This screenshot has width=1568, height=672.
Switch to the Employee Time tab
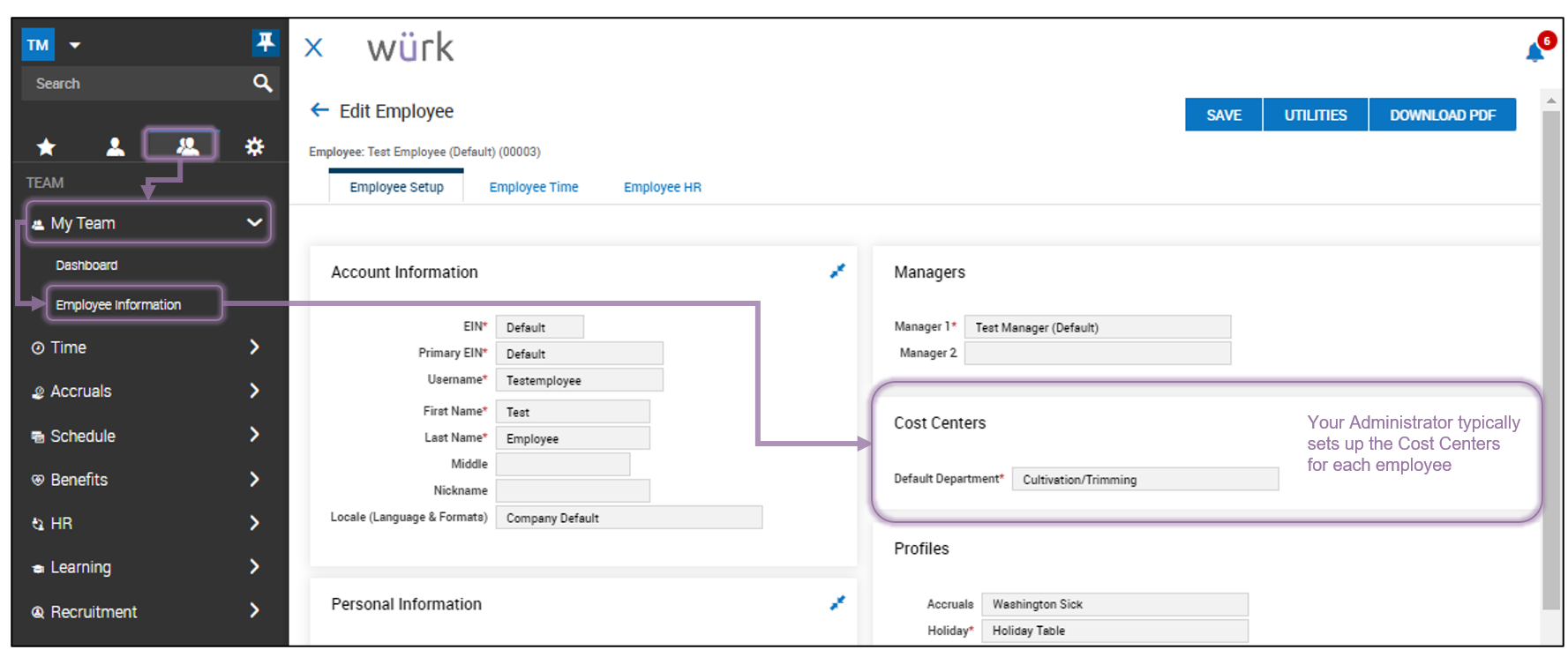point(533,187)
